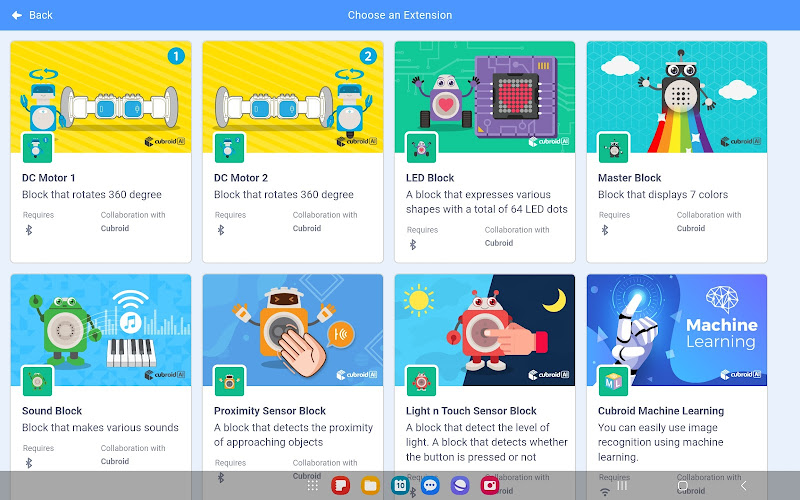Screen dimensions: 800x500
Task: Open the blue Messages app in dock
Action: 430,486
